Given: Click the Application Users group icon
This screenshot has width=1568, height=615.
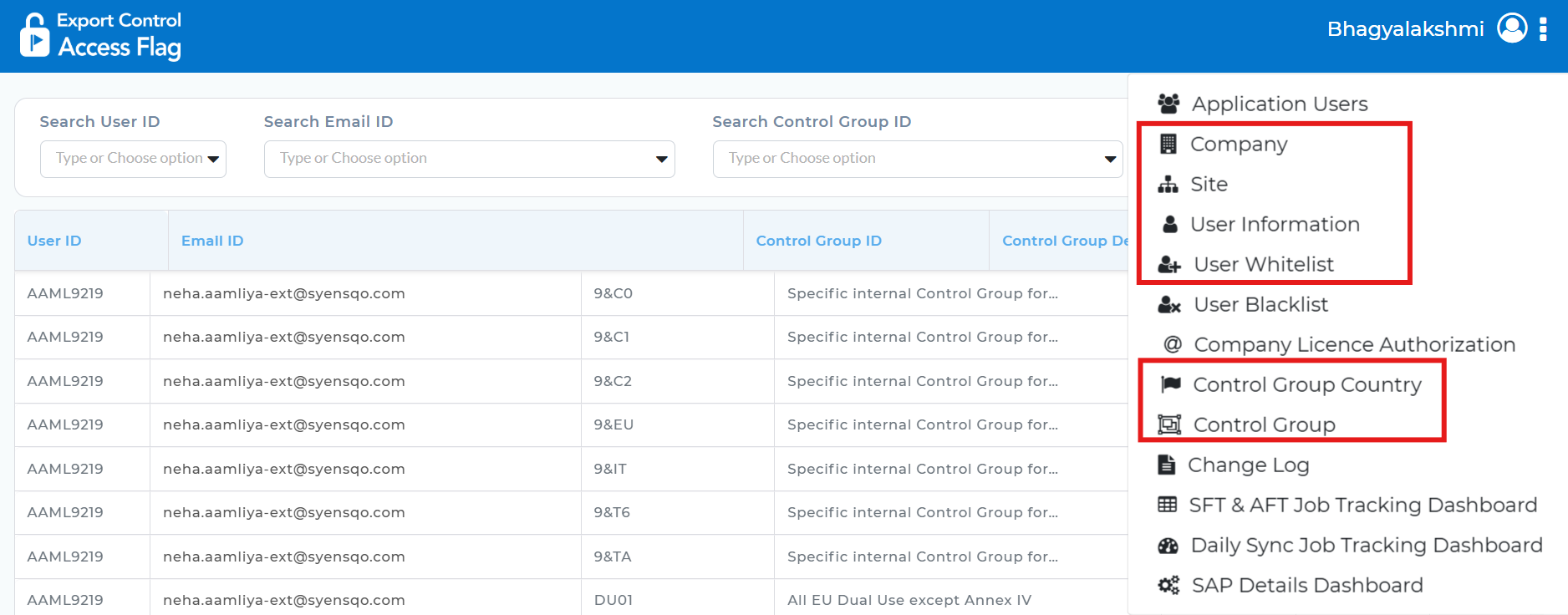Looking at the screenshot, I should pyautogui.click(x=1168, y=104).
